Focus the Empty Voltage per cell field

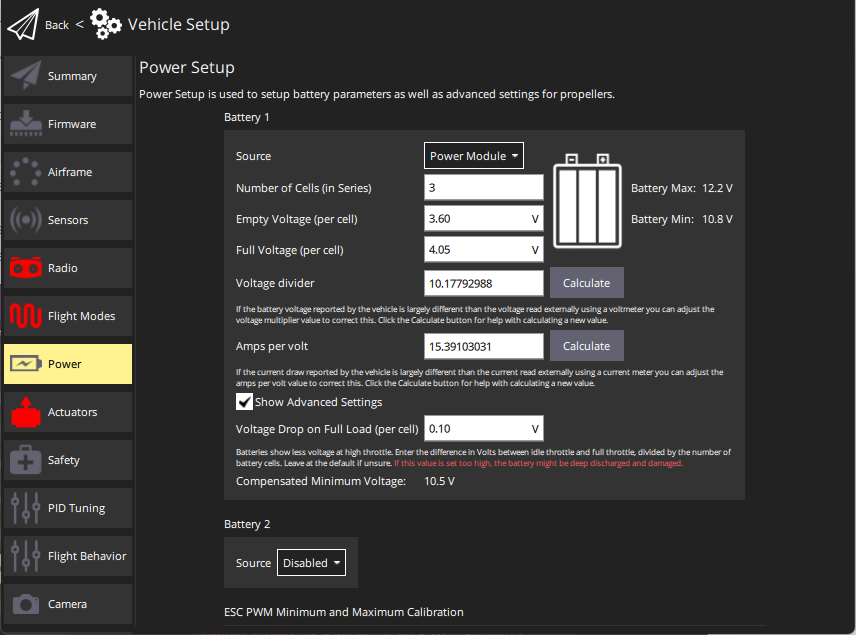[x=477, y=219]
